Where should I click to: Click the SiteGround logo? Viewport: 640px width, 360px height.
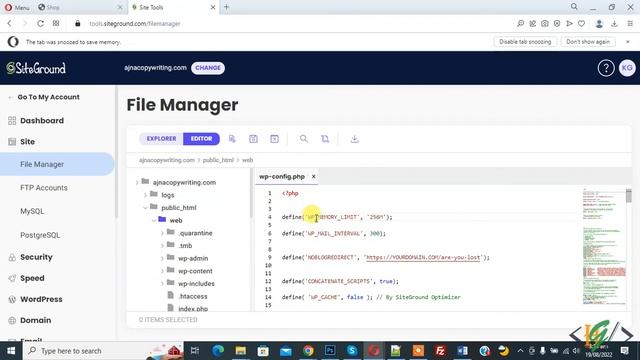coord(36,68)
